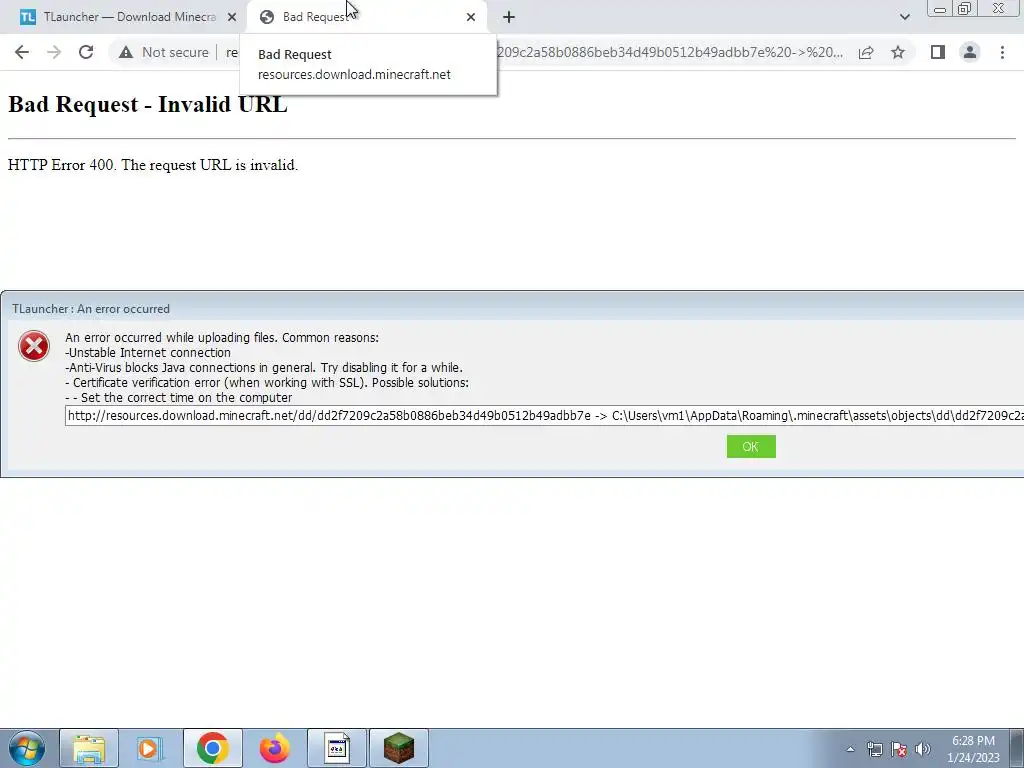Restore down the Chrome window
1024x768 pixels.
(x=965, y=8)
